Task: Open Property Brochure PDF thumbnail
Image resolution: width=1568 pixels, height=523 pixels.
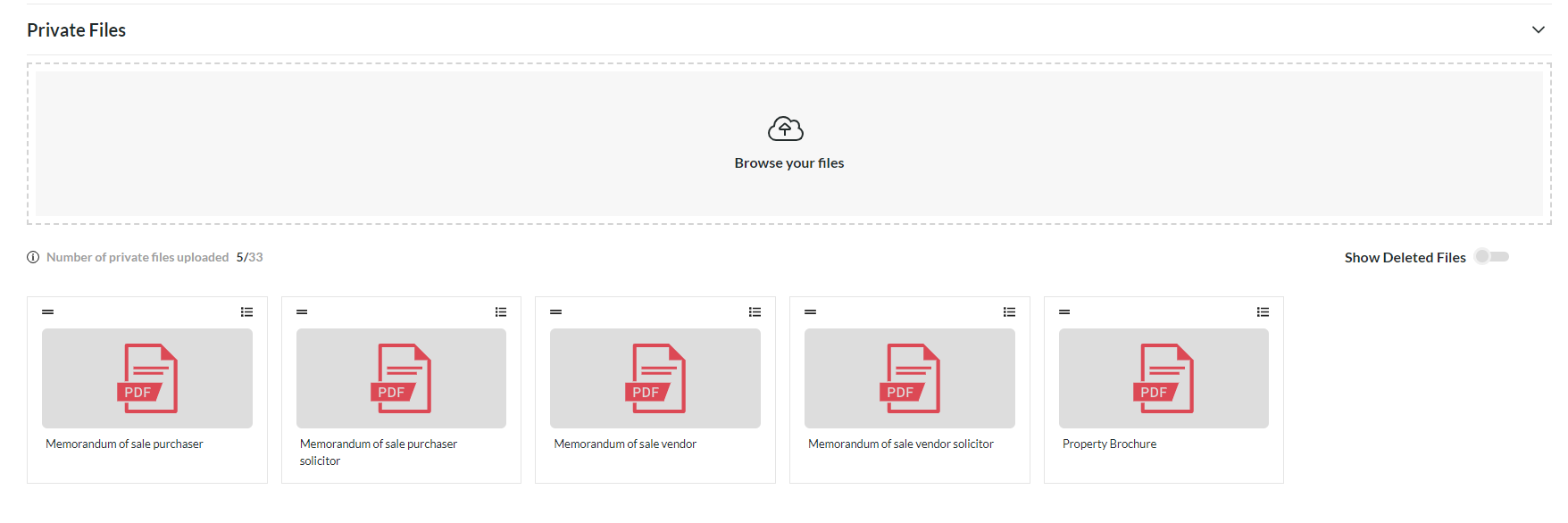Action: pos(1163,378)
